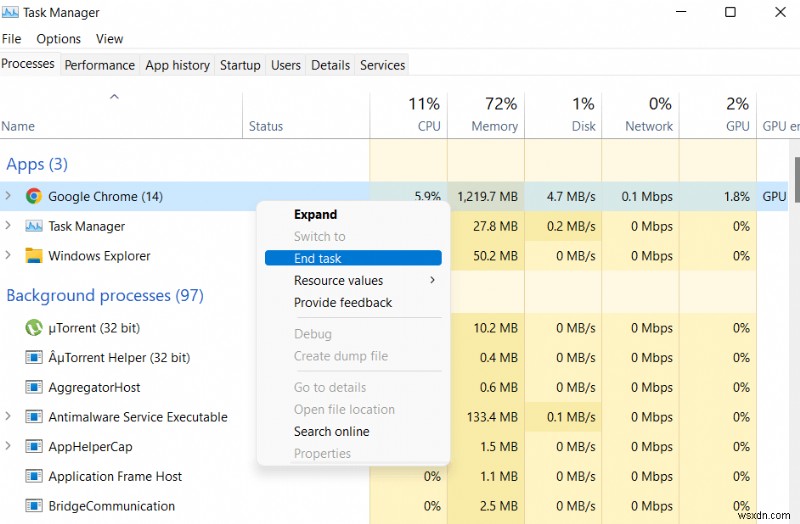Click the Application Frame Host icon

34,477
